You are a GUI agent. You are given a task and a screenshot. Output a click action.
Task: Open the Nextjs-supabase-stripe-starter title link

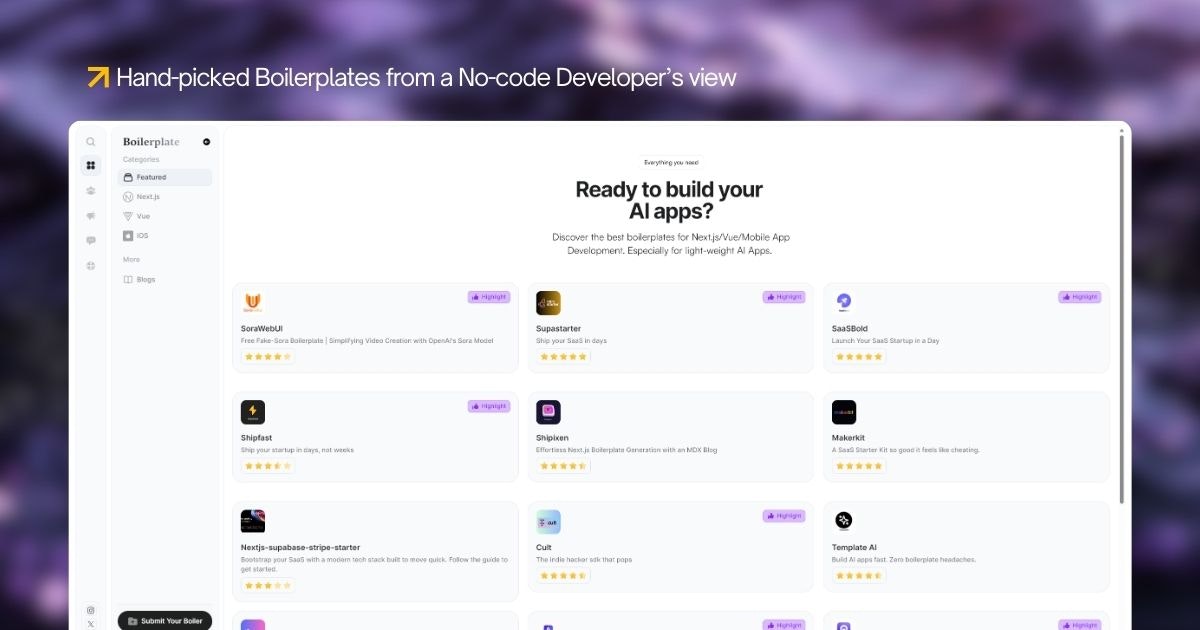pyautogui.click(x=300, y=547)
